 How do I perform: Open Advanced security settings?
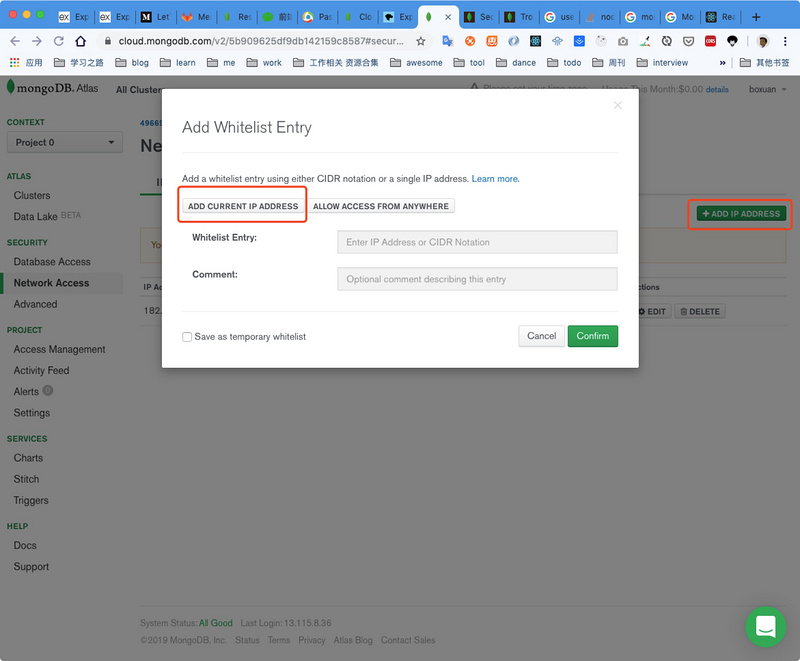click(35, 304)
